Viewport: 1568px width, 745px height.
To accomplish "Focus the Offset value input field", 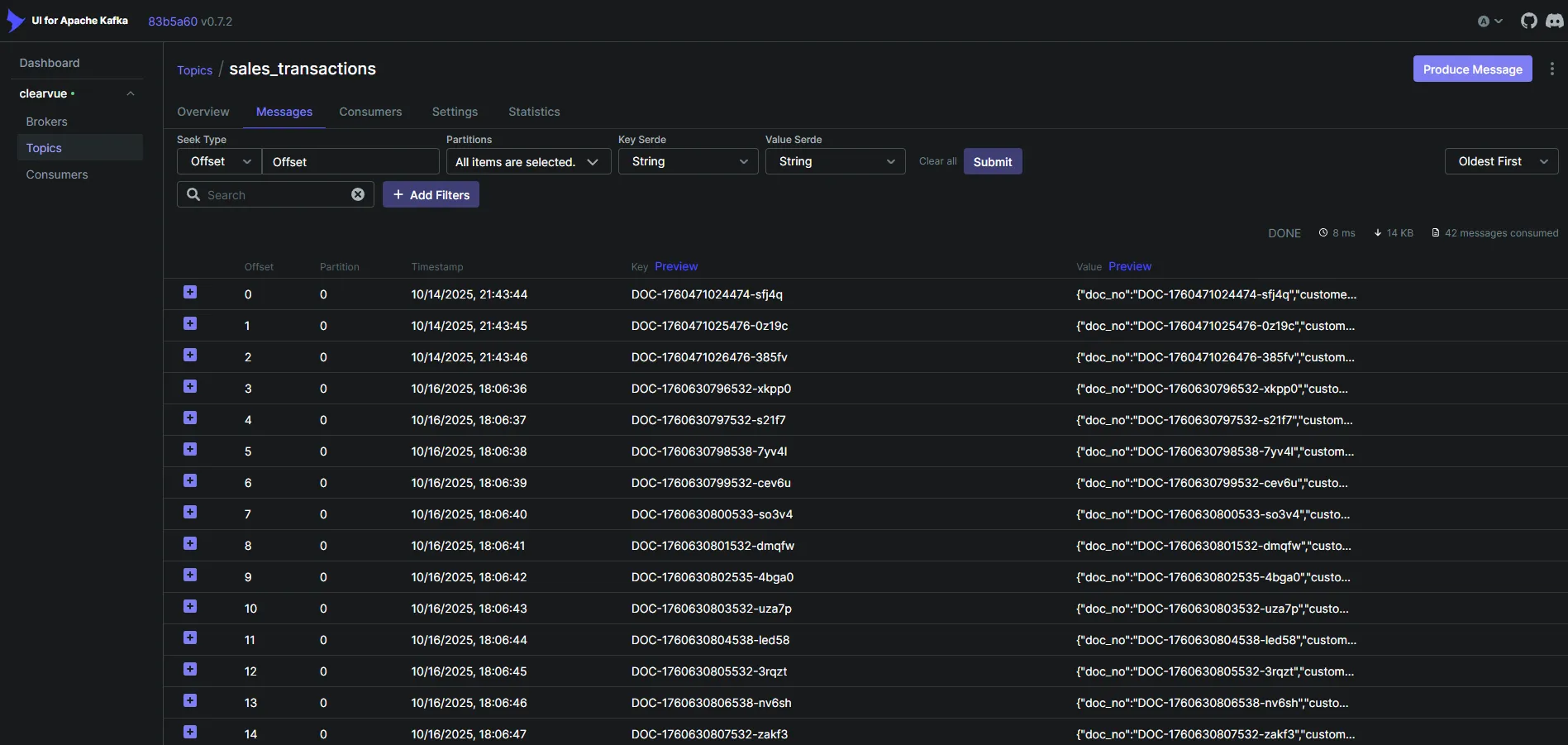I will [350, 161].
